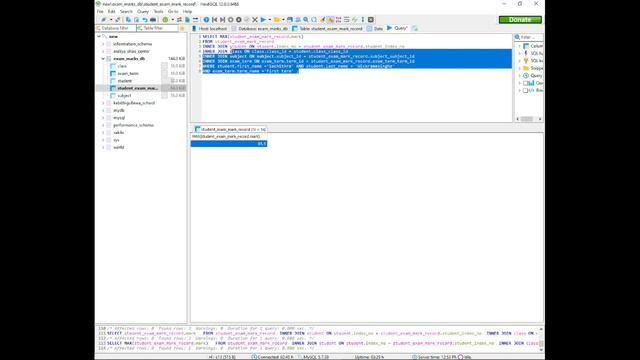Expand the Columns node in helpers panel

click(x=520, y=46)
